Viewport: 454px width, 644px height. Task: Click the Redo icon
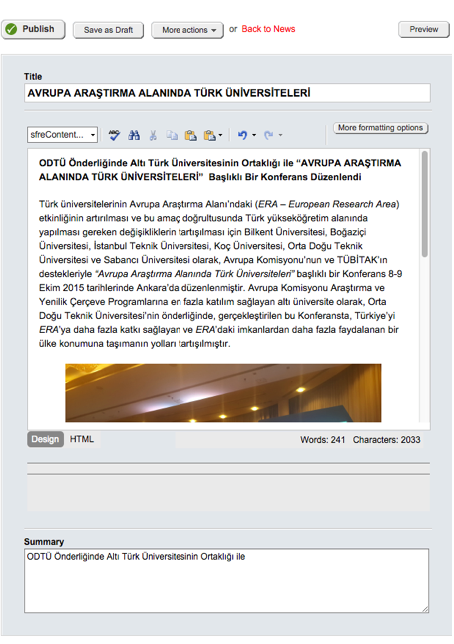tap(269, 135)
